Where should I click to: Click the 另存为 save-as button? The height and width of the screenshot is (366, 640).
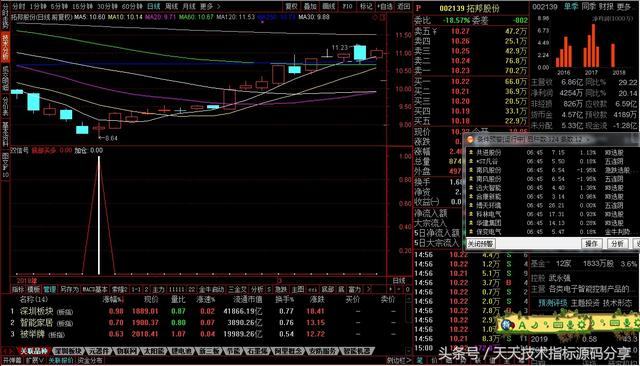click(69, 289)
